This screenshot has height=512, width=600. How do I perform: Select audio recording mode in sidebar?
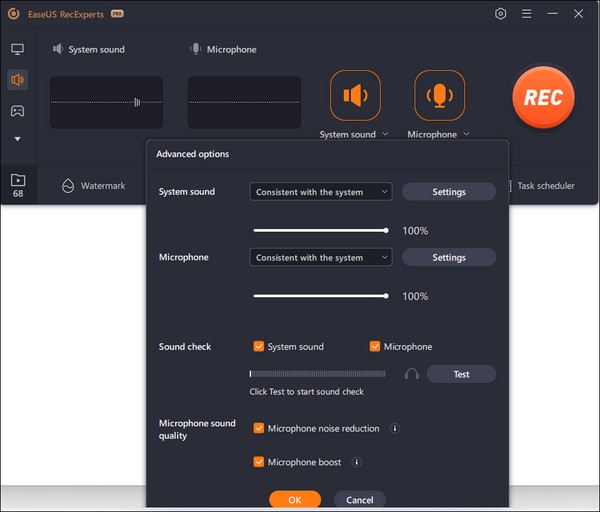[17, 80]
